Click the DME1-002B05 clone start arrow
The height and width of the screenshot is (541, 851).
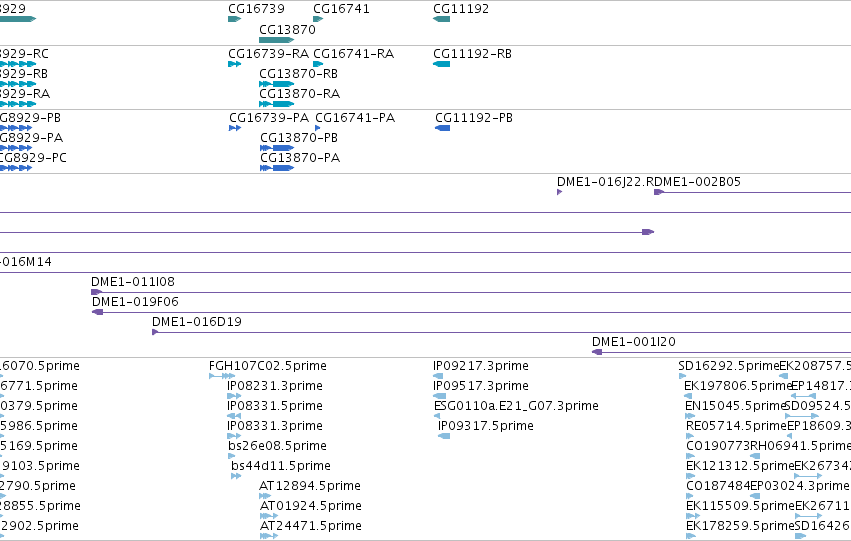[659, 192]
